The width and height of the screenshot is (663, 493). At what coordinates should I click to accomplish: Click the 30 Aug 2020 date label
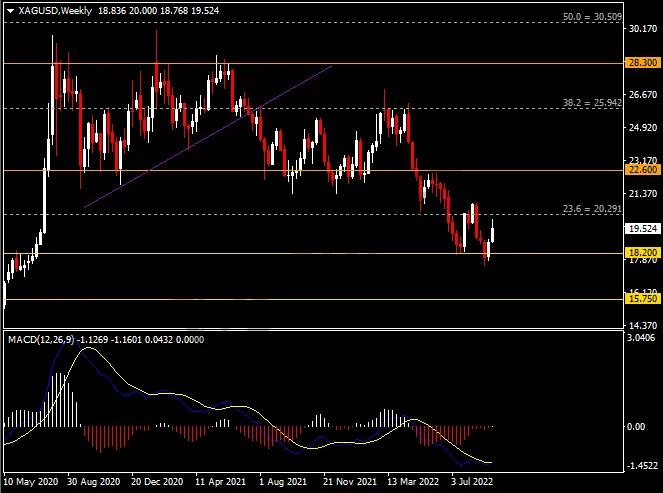point(95,481)
